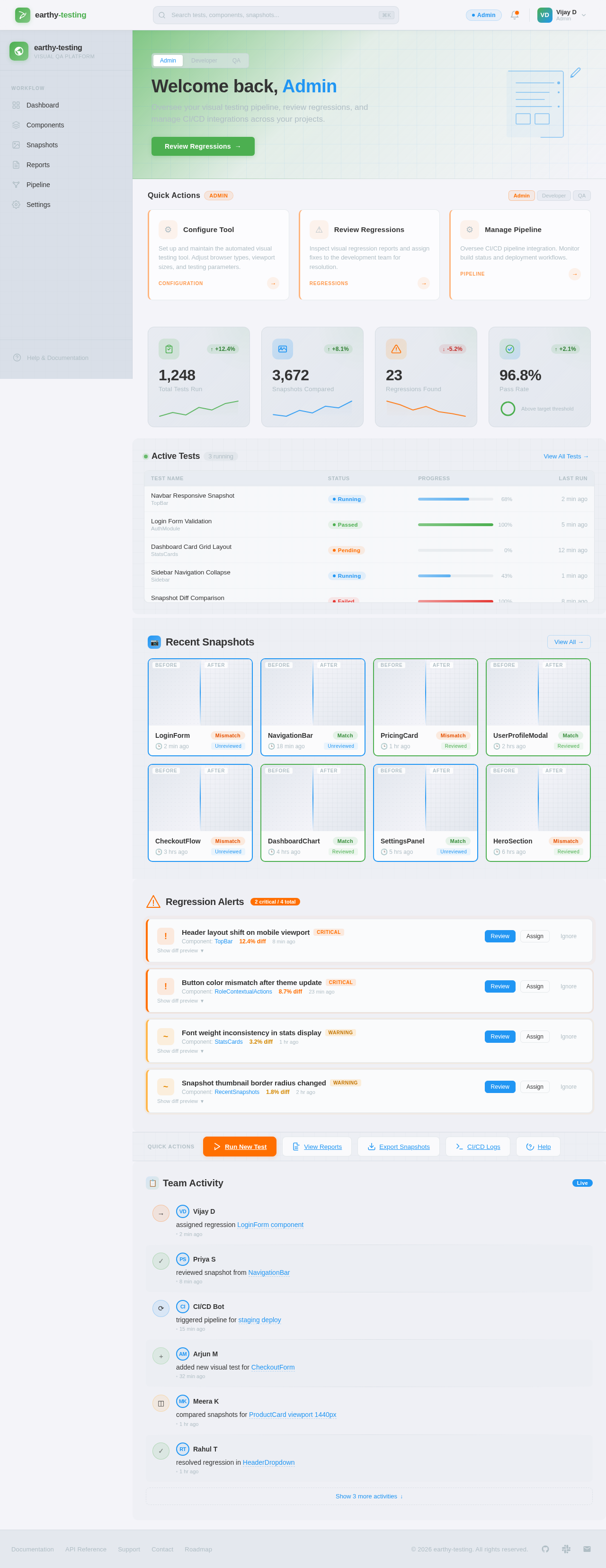Expand Show 3 more activities
Screen dimensions: 606x1568
coord(369,1496)
